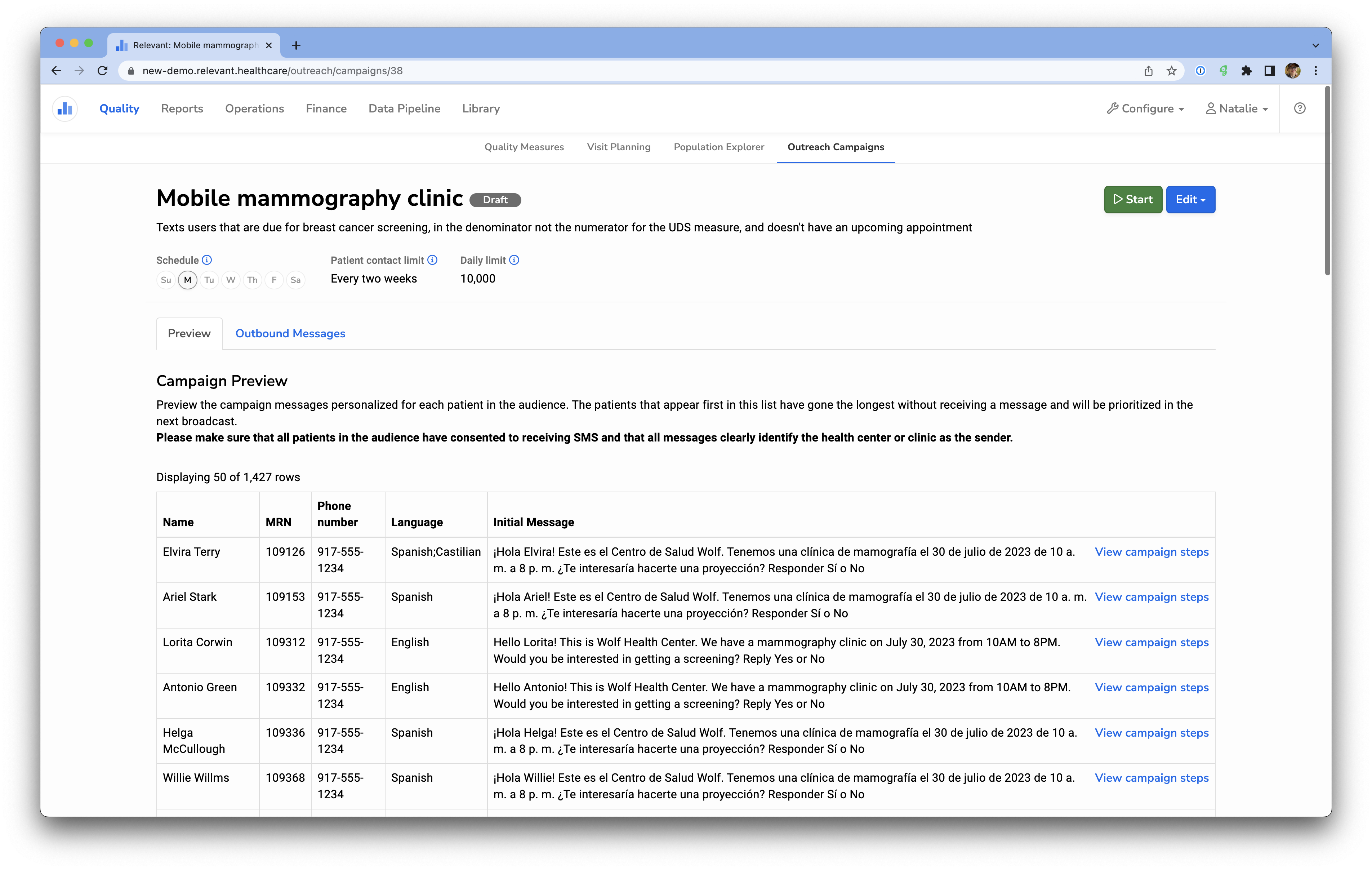This screenshot has width=1372, height=870.
Task: Click the Schedule info icon
Action: (x=207, y=260)
